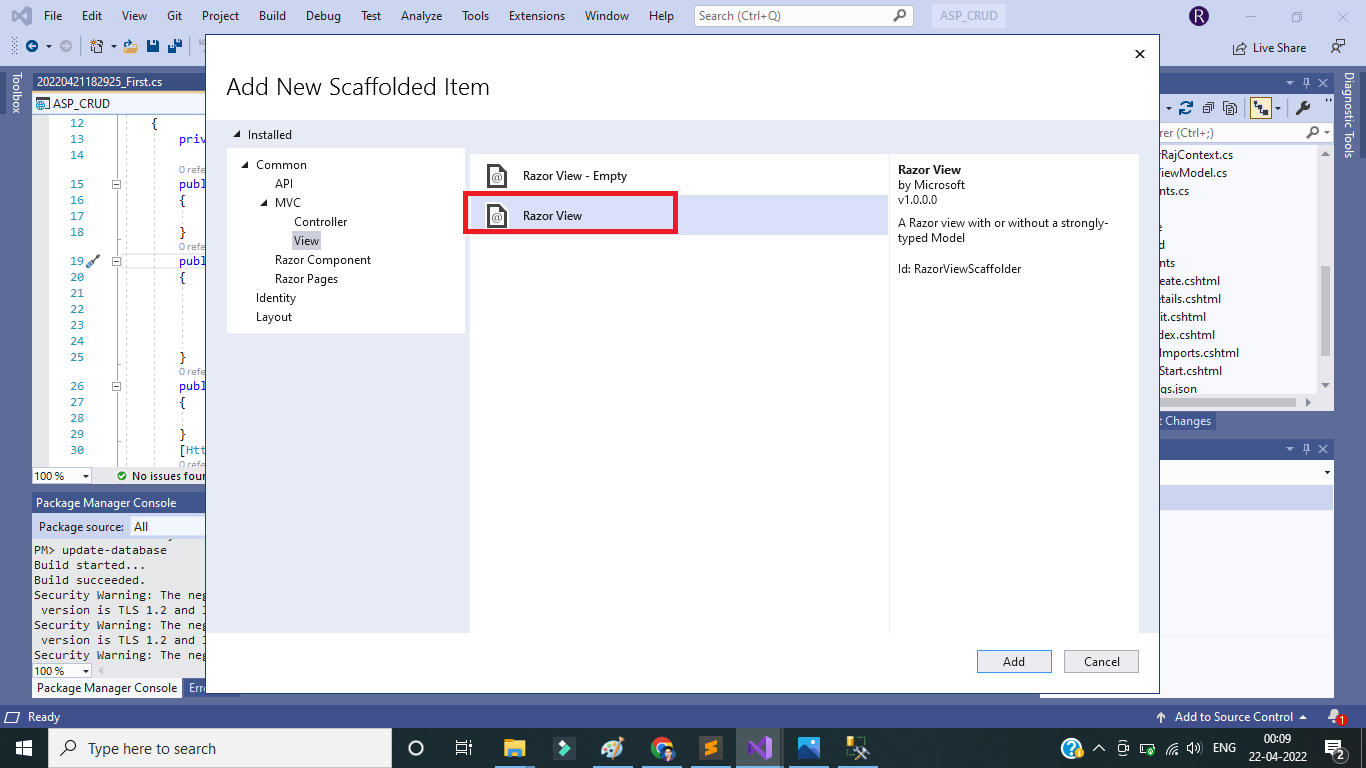The height and width of the screenshot is (768, 1366).
Task: Select the Razor View - Empty template
Action: click(x=574, y=176)
